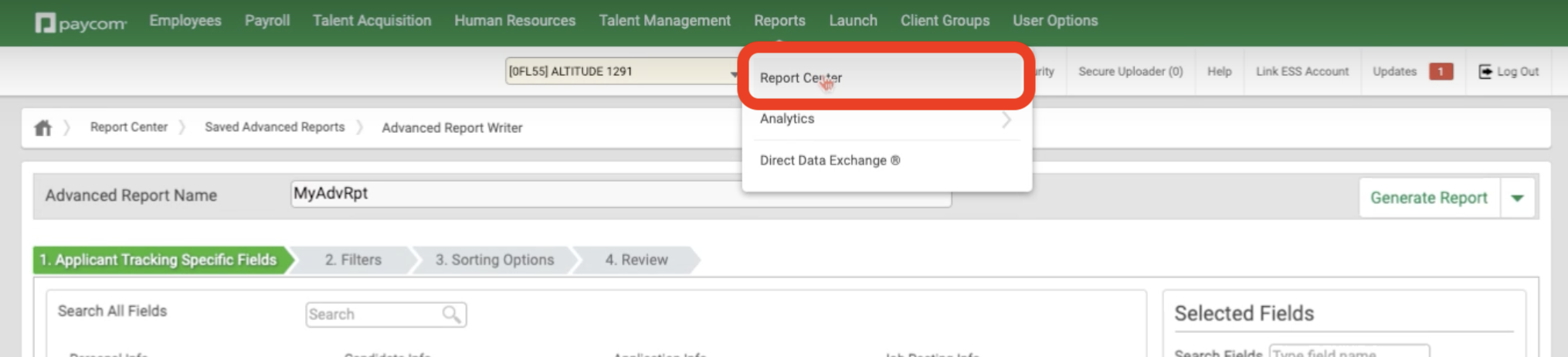Viewport: 1568px width, 357px height.
Task: Open the Launch menu
Action: (x=854, y=21)
